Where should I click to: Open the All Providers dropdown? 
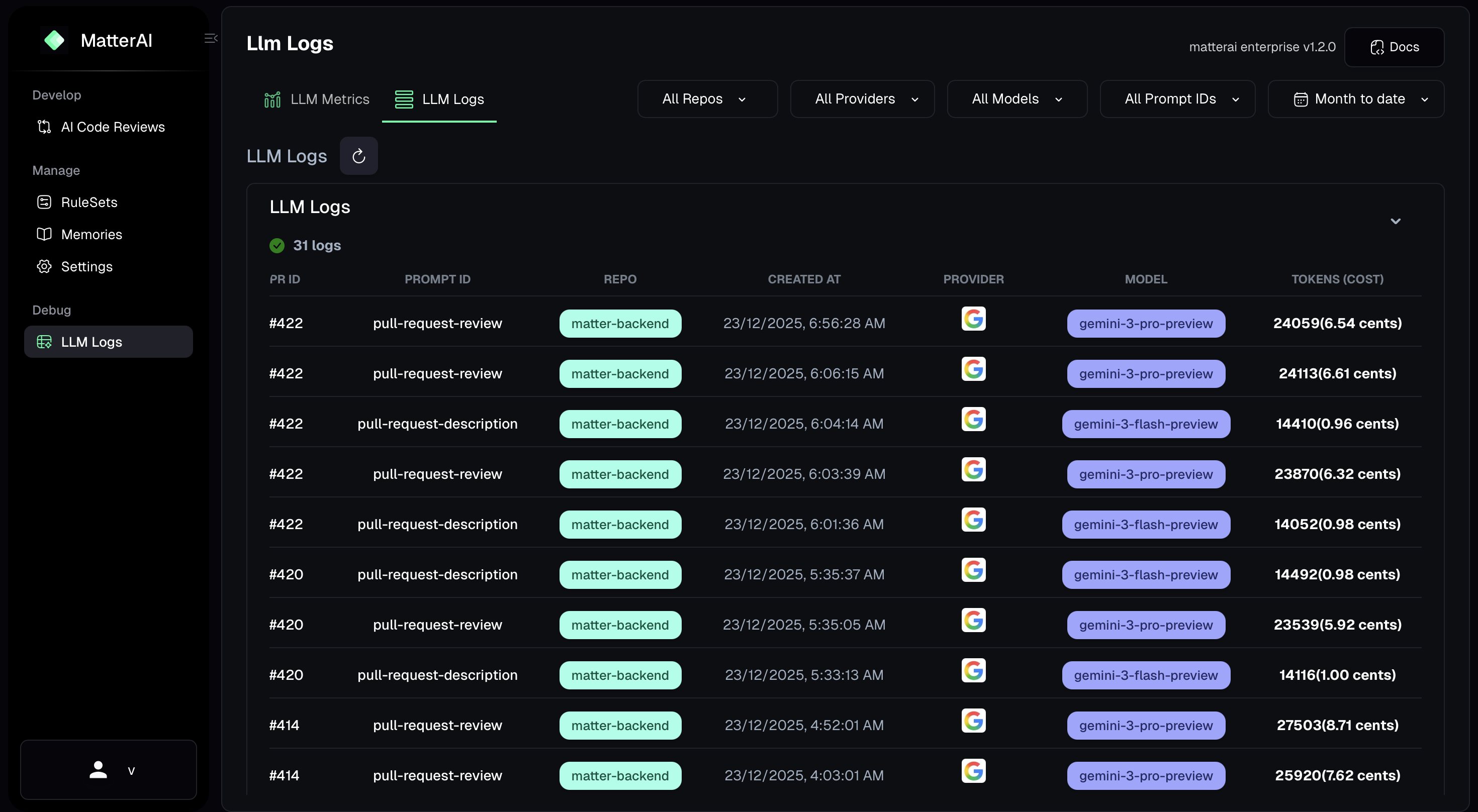tap(862, 98)
